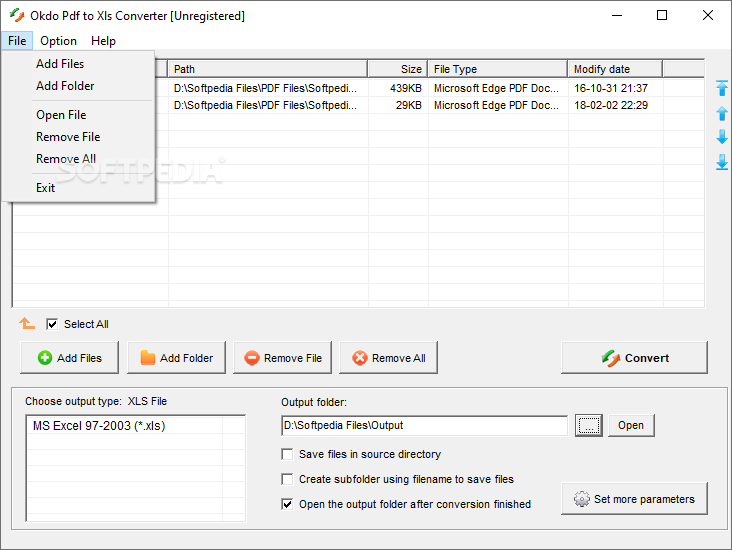Click Okdo app icon in title bar

[17, 15]
